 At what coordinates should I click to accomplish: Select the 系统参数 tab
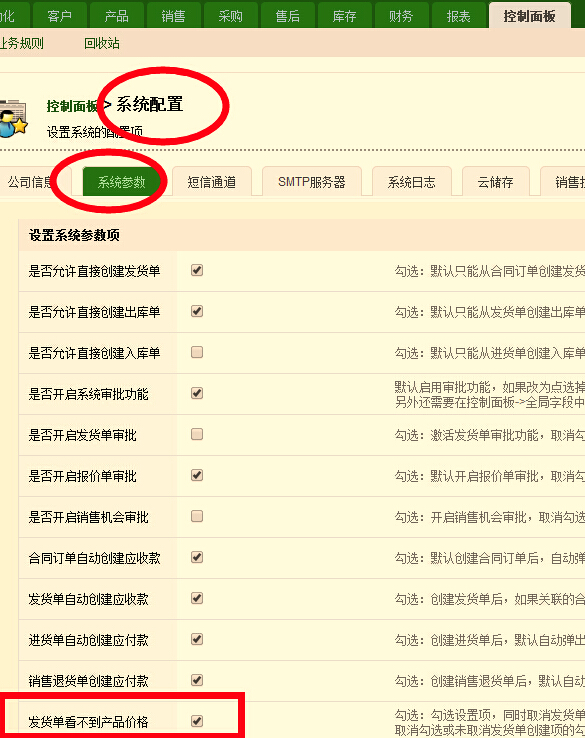coord(121,181)
